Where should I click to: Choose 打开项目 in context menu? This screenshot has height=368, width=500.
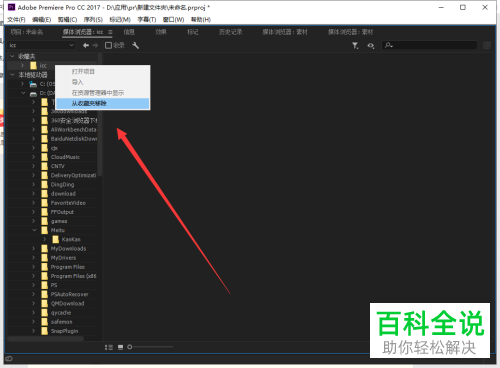pyautogui.click(x=103, y=72)
